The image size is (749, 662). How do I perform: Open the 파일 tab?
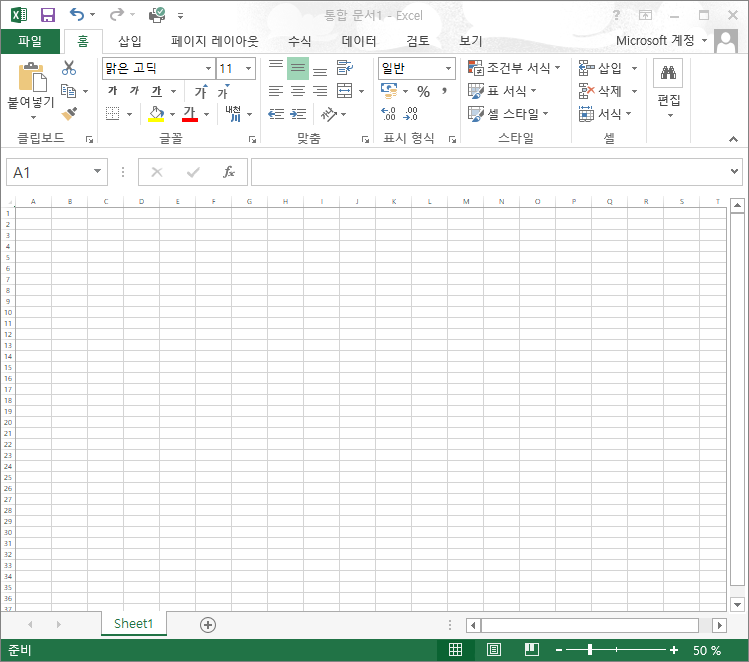point(30,41)
